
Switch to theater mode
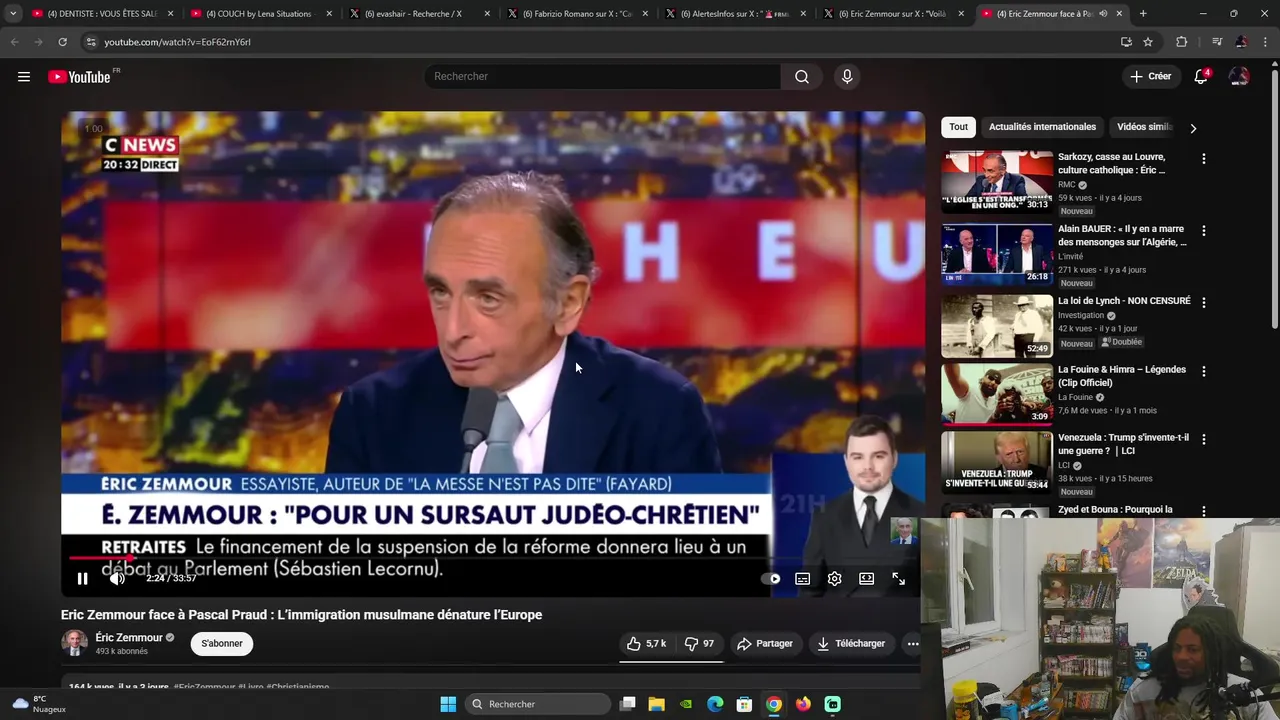click(x=866, y=578)
